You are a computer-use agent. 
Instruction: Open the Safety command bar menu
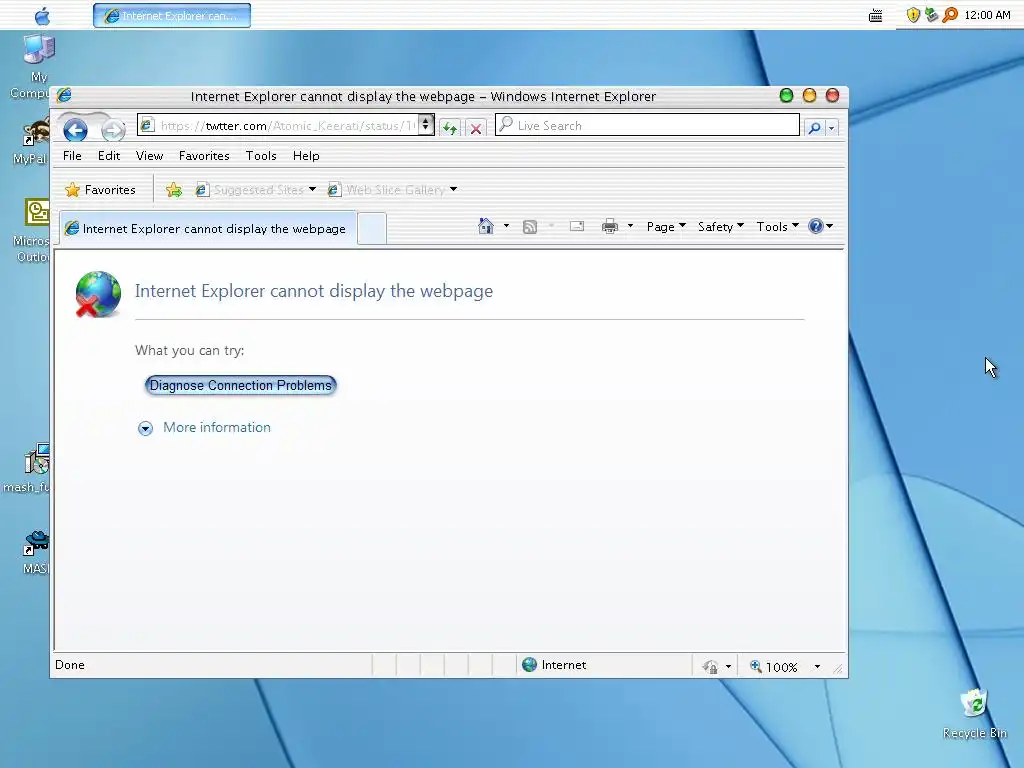coord(721,227)
